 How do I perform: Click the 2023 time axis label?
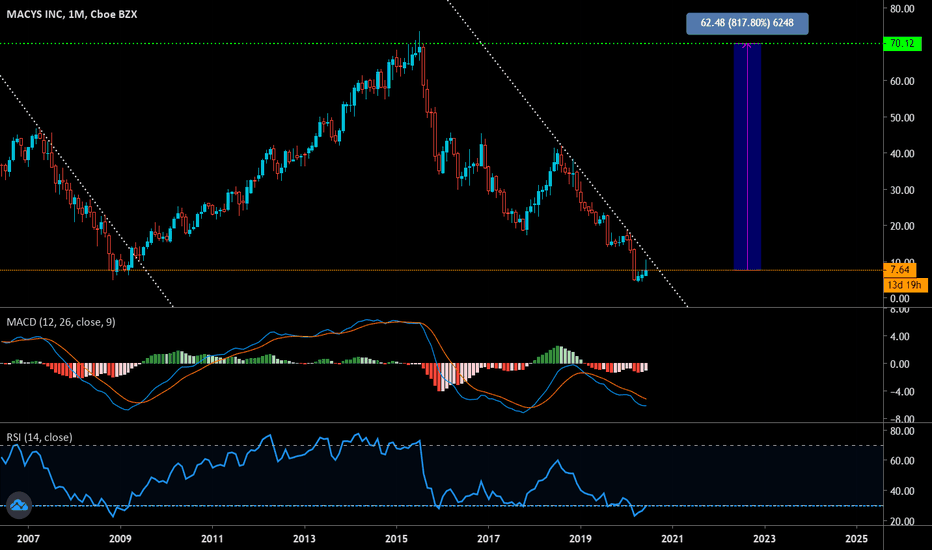pos(764,539)
